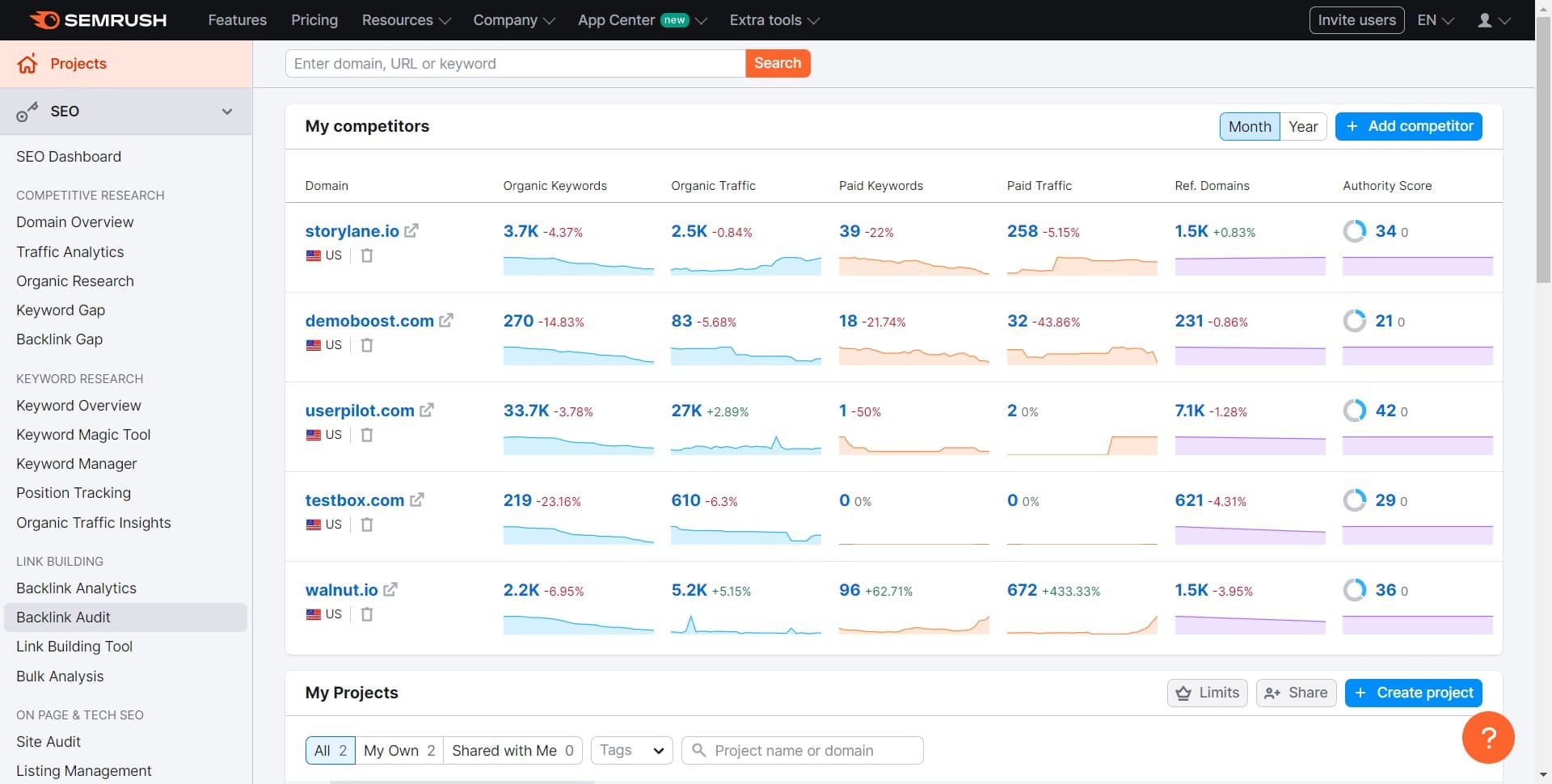The image size is (1552, 784).
Task: Click the Add competitor button
Action: (1409, 126)
